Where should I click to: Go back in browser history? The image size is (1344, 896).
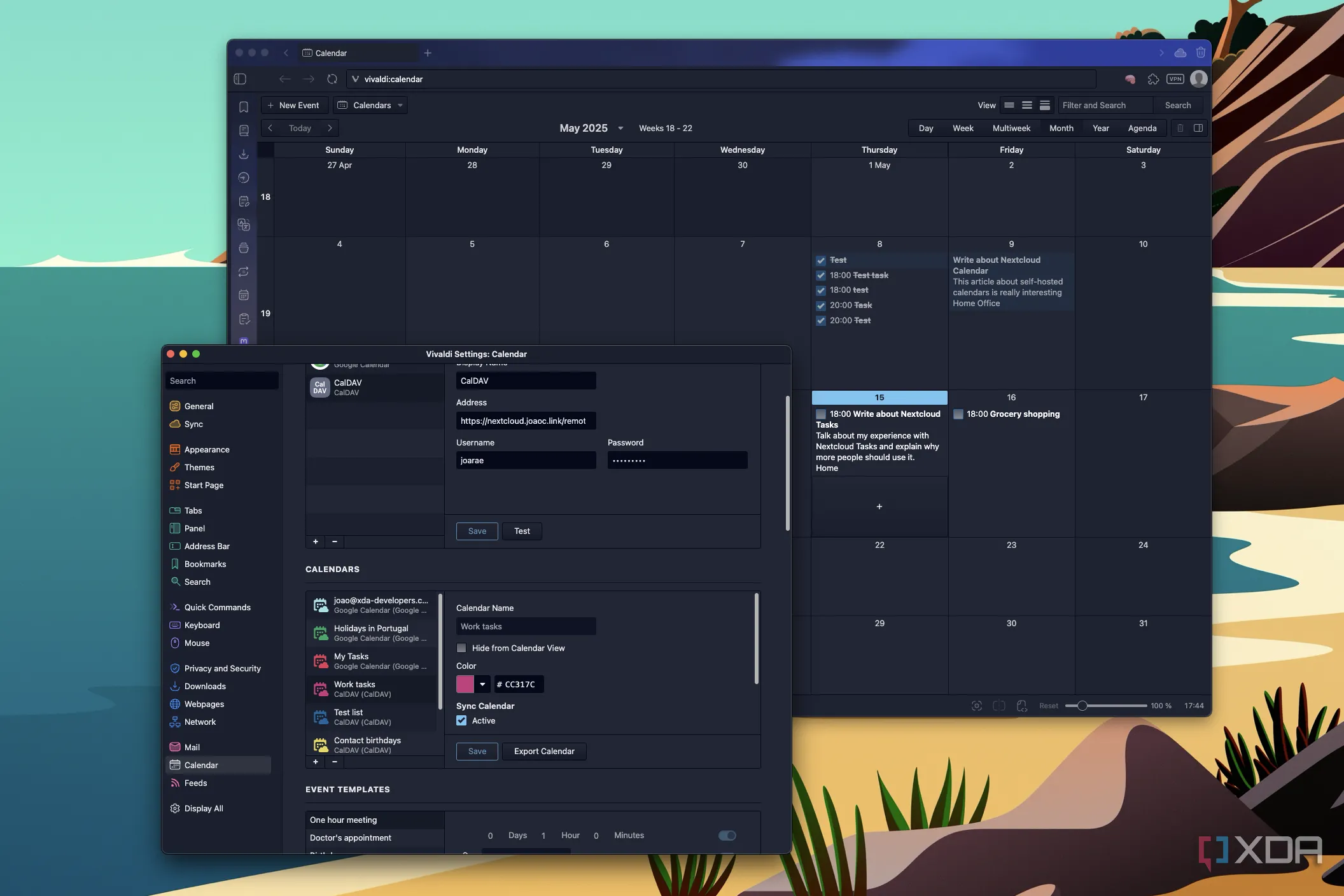(x=284, y=79)
